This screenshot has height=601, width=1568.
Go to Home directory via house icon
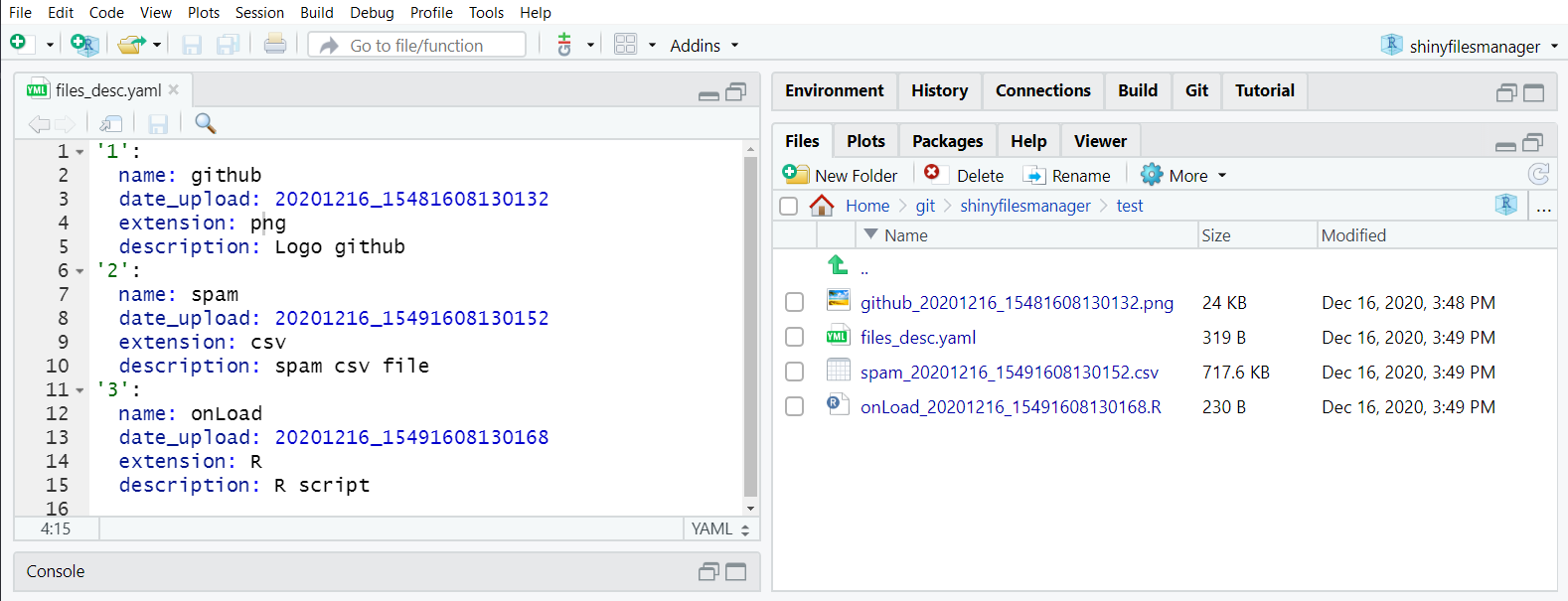(822, 206)
